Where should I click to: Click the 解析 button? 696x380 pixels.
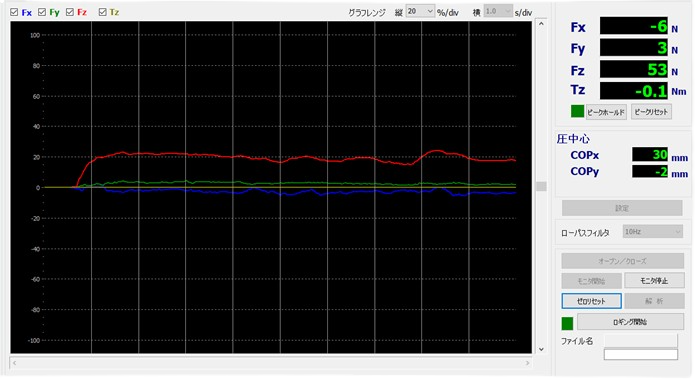click(654, 301)
